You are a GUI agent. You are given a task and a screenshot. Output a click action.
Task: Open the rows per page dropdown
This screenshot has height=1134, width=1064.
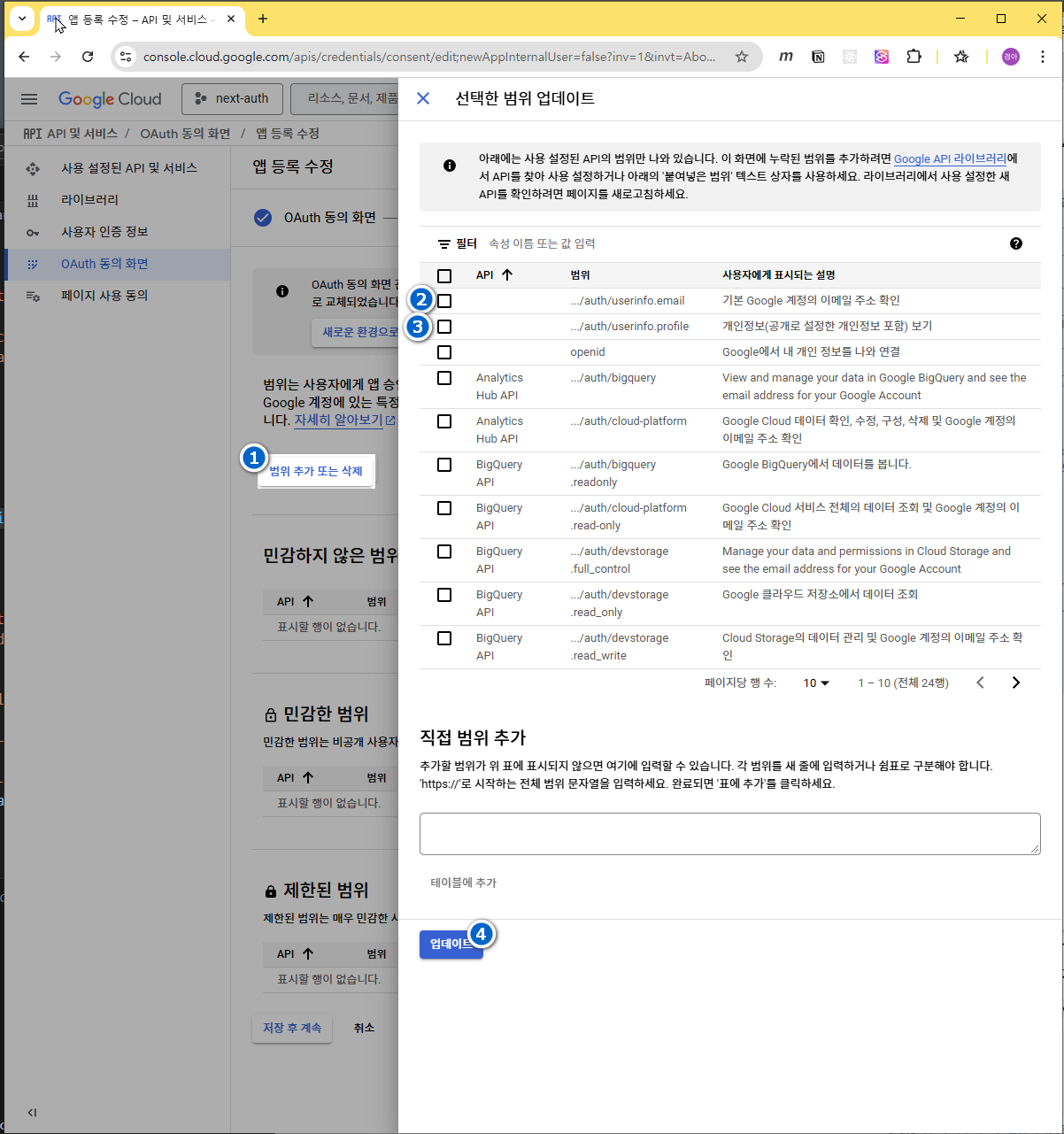coord(816,683)
